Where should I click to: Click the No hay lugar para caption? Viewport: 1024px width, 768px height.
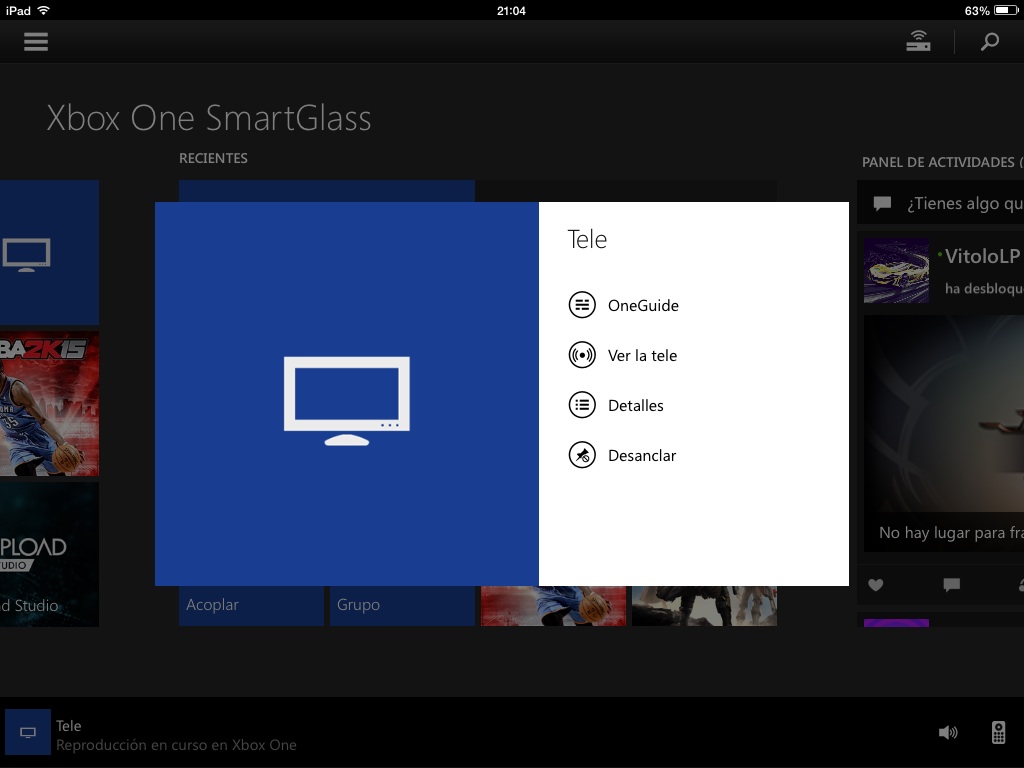click(x=951, y=533)
